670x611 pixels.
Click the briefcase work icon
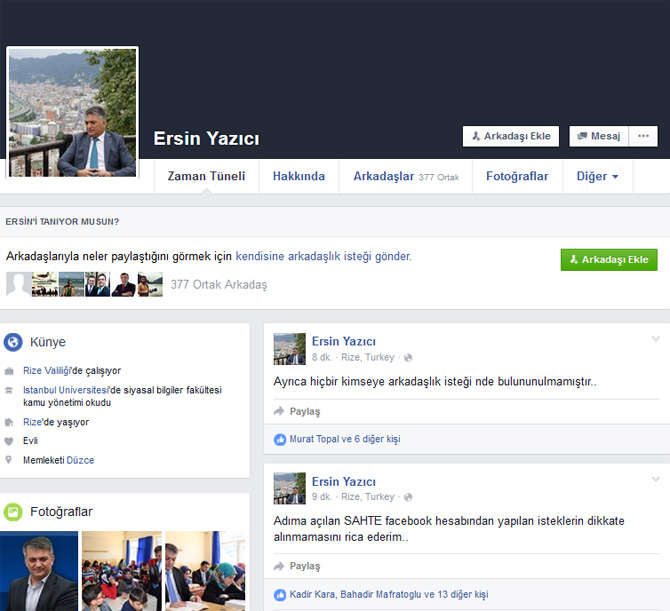tap(9, 371)
